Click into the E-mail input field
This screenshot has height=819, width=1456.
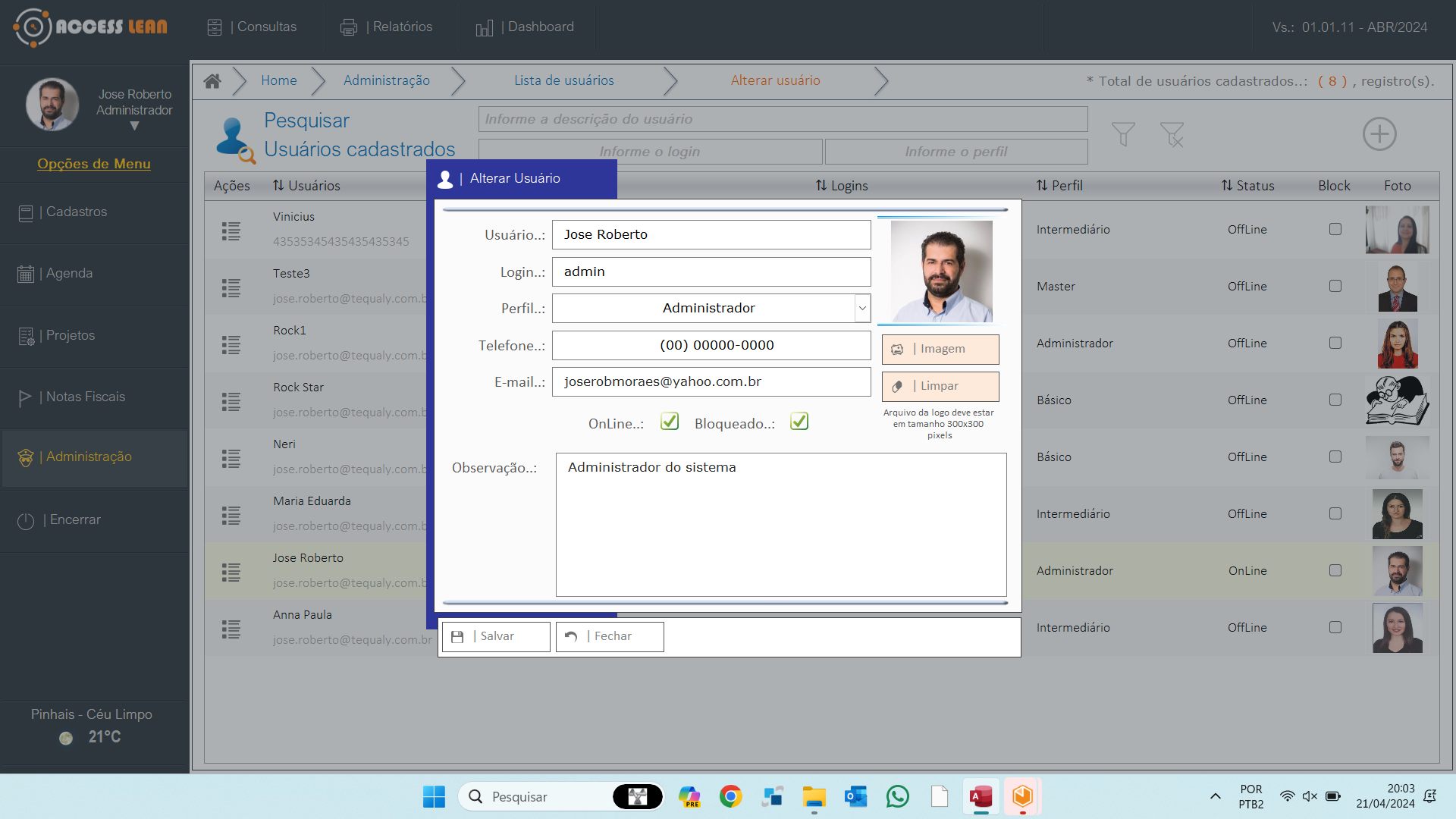pyautogui.click(x=711, y=382)
